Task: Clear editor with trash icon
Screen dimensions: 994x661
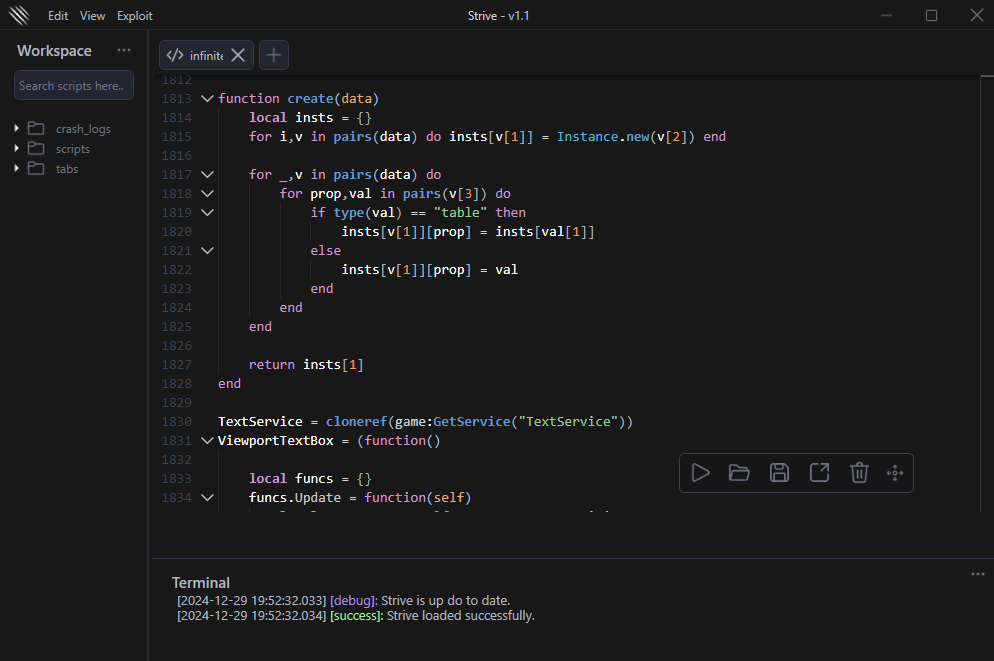Action: pos(860,473)
